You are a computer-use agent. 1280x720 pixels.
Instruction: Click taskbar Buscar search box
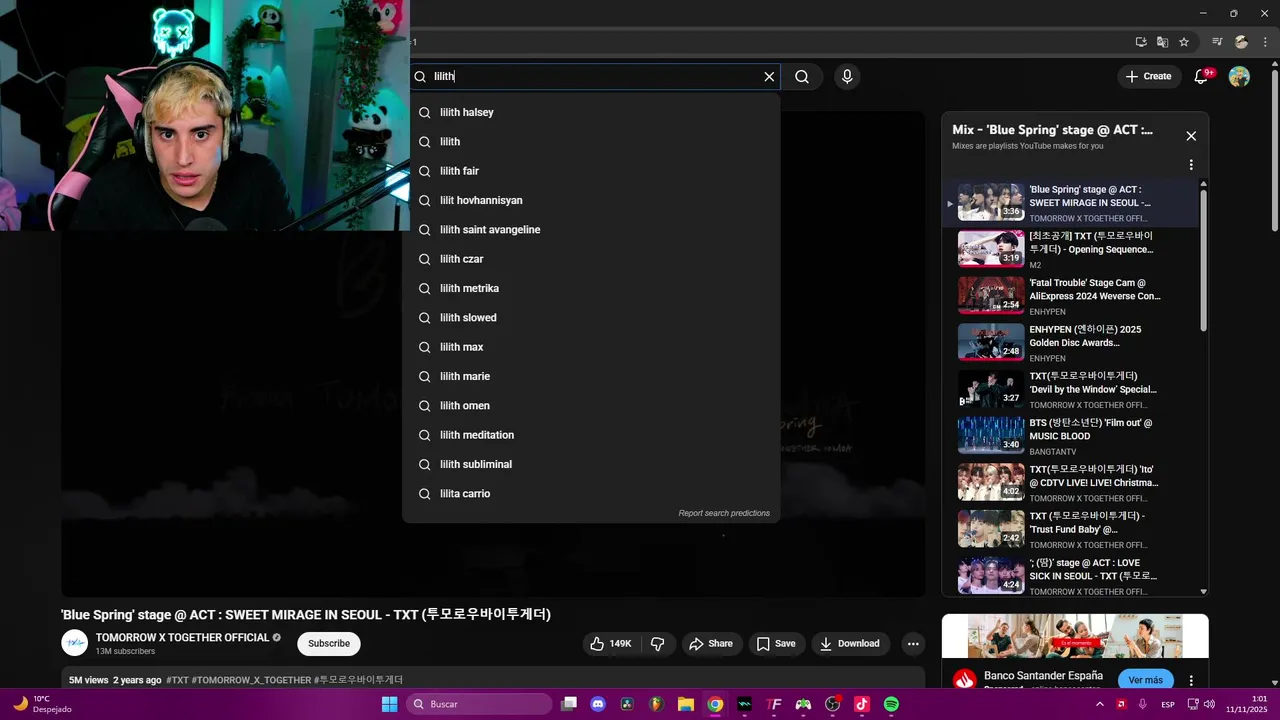pyautogui.click(x=479, y=704)
